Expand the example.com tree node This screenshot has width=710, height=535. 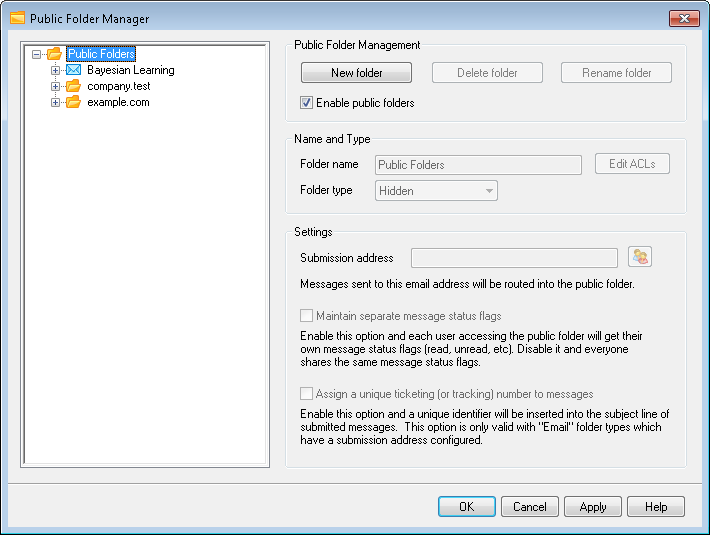tap(56, 103)
